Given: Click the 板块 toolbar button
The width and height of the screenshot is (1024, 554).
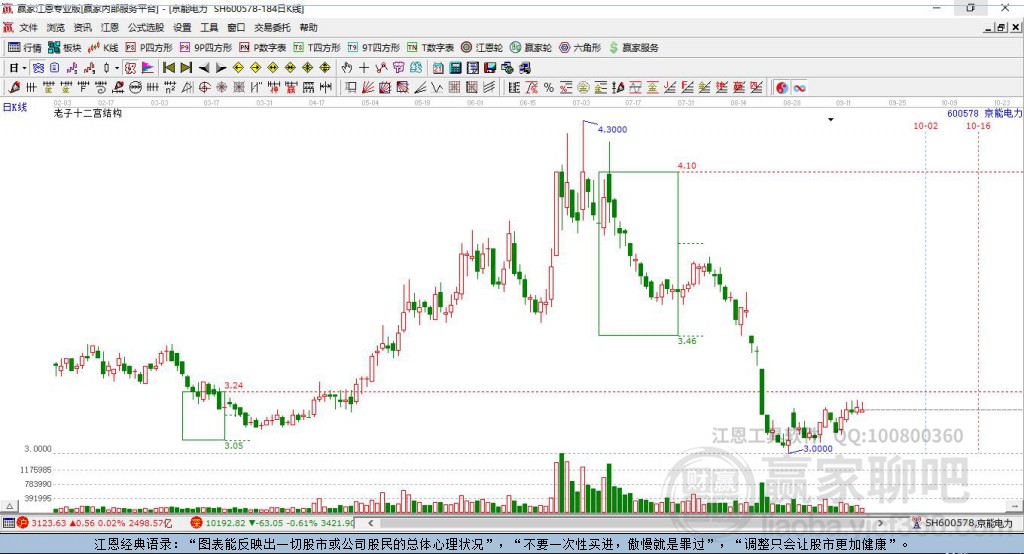Looking at the screenshot, I should click(x=64, y=48).
